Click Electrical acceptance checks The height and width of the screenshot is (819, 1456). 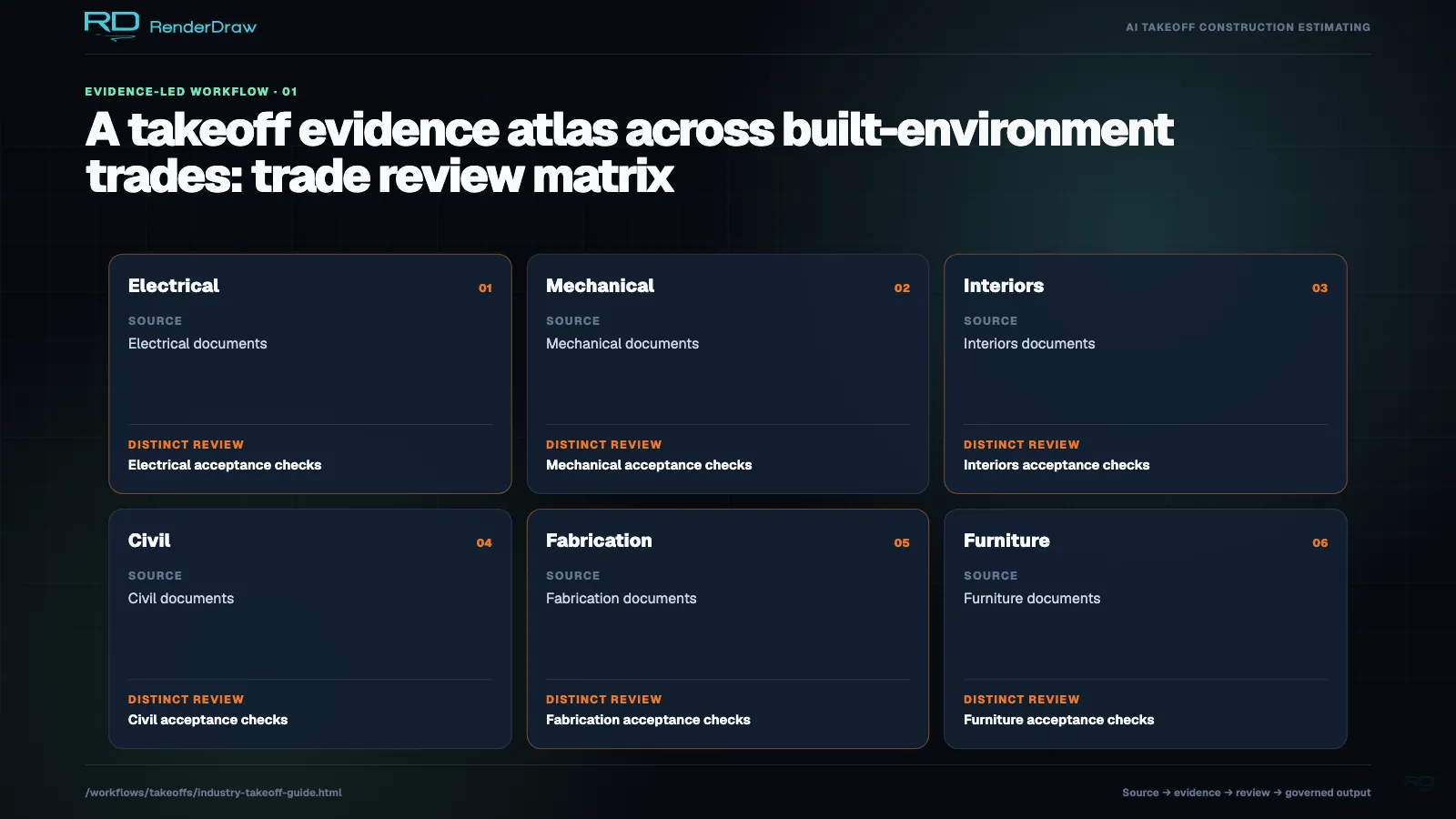coord(225,465)
